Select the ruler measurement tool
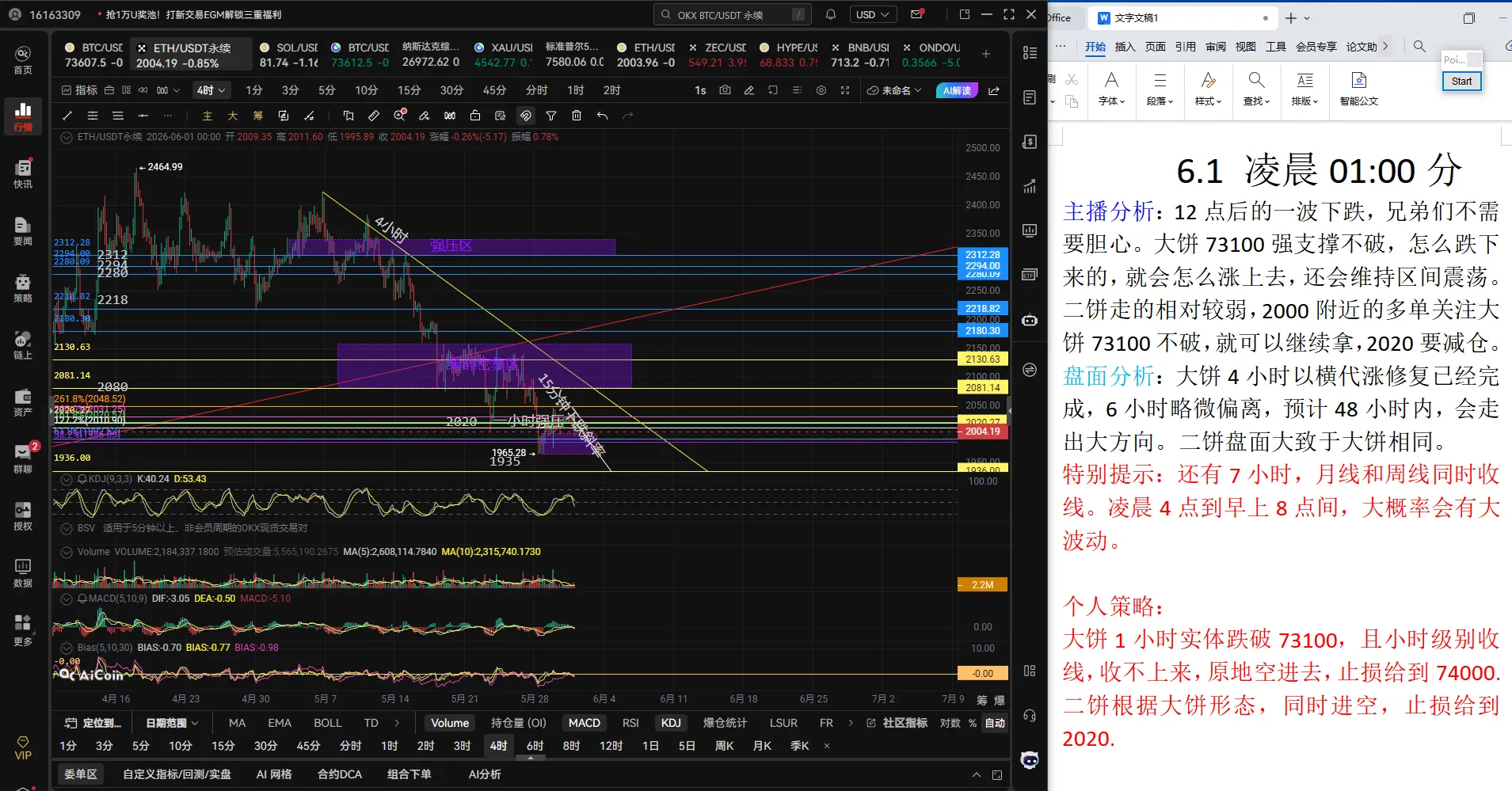1512x791 pixels. click(374, 116)
